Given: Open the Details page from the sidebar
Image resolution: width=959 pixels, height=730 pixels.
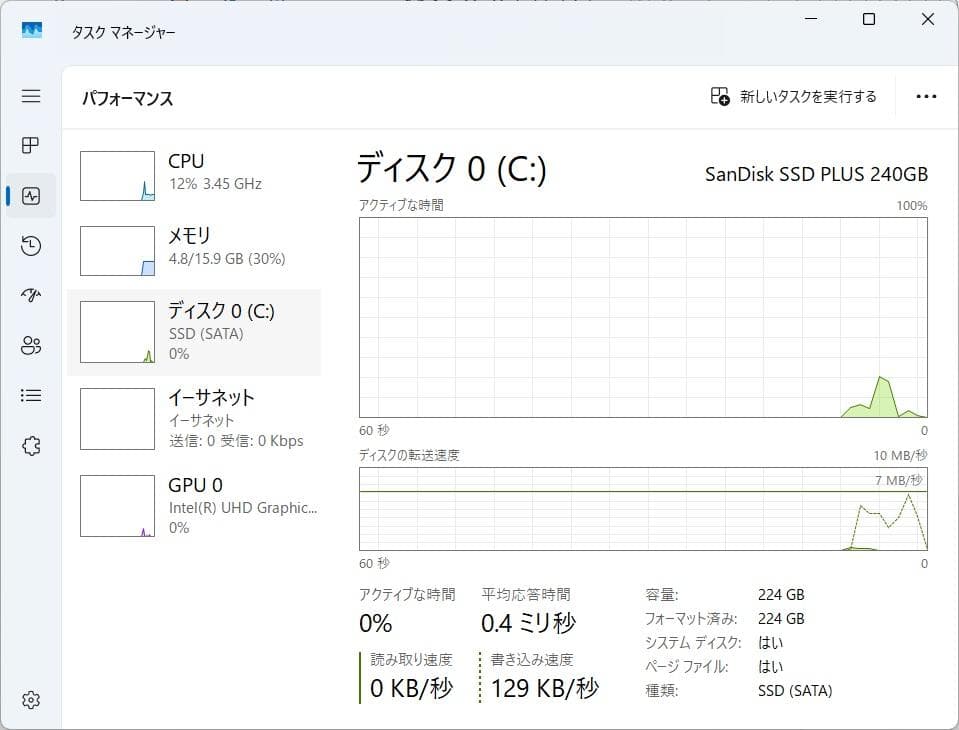Looking at the screenshot, I should click(30, 395).
